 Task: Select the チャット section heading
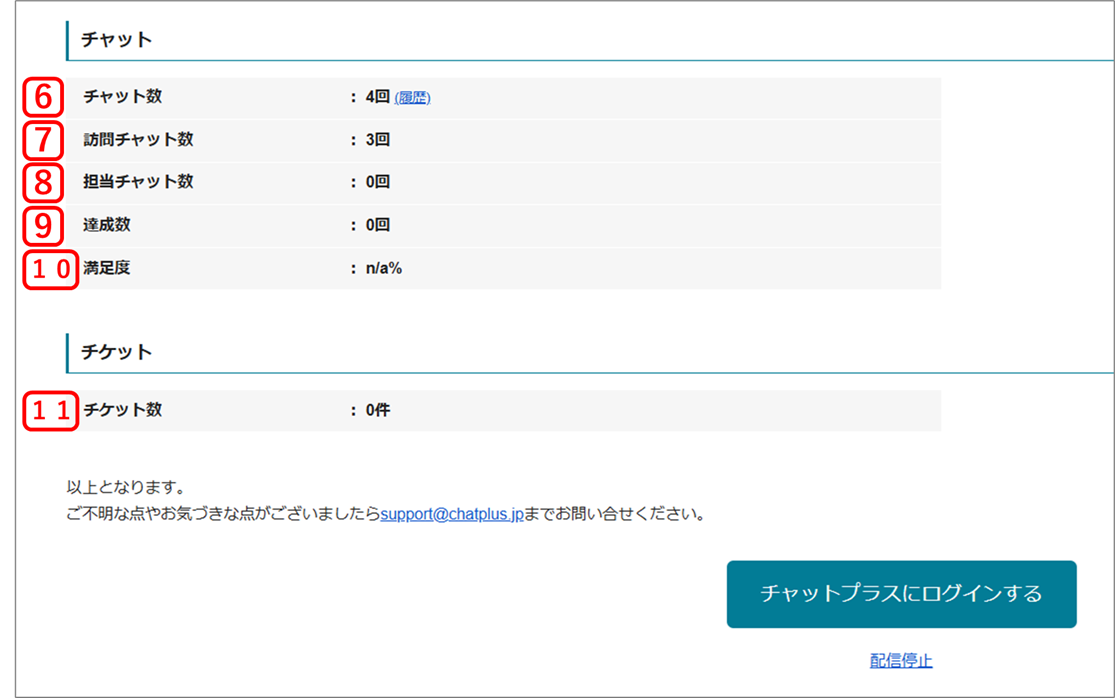[116, 39]
